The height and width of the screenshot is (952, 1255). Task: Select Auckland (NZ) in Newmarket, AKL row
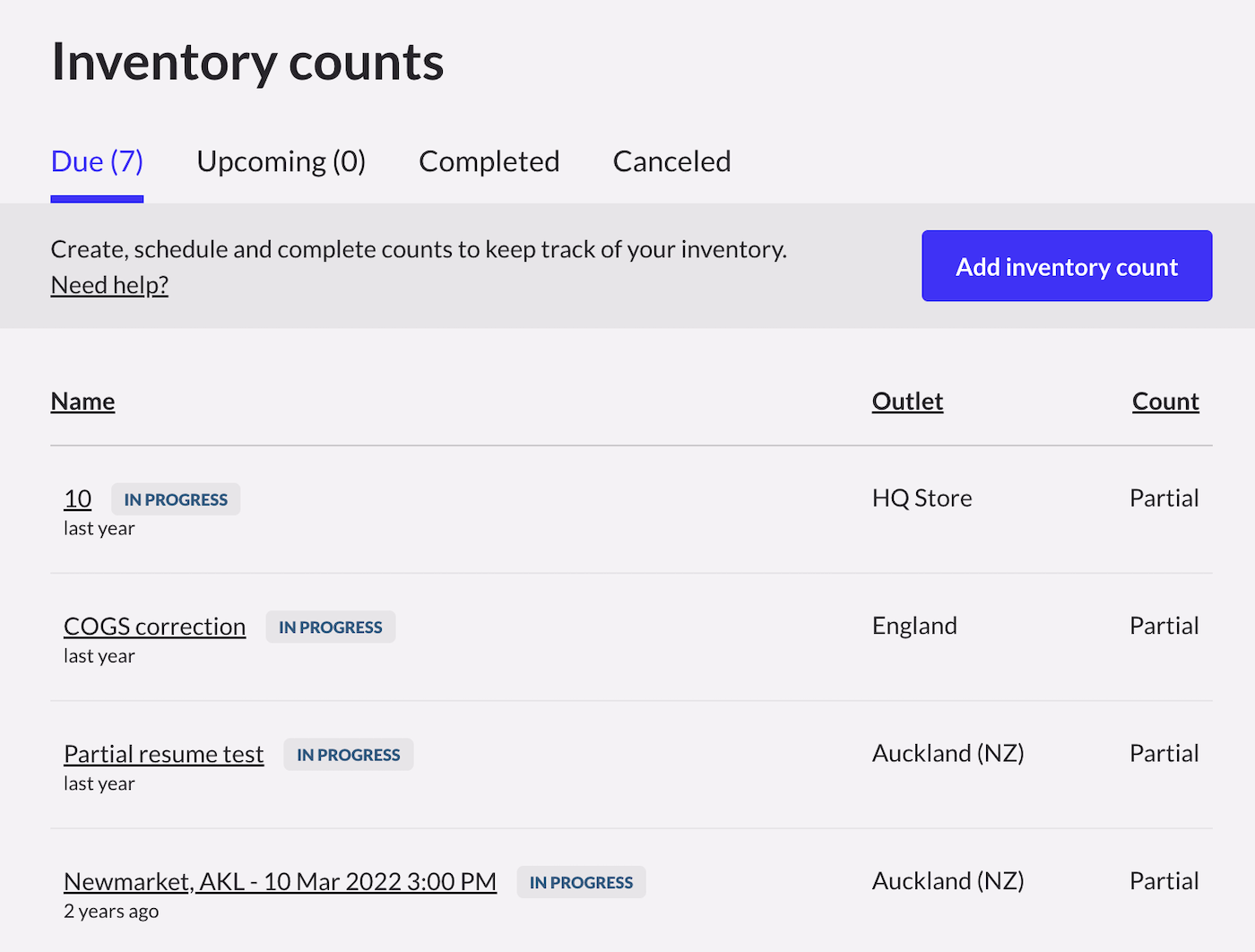948,880
